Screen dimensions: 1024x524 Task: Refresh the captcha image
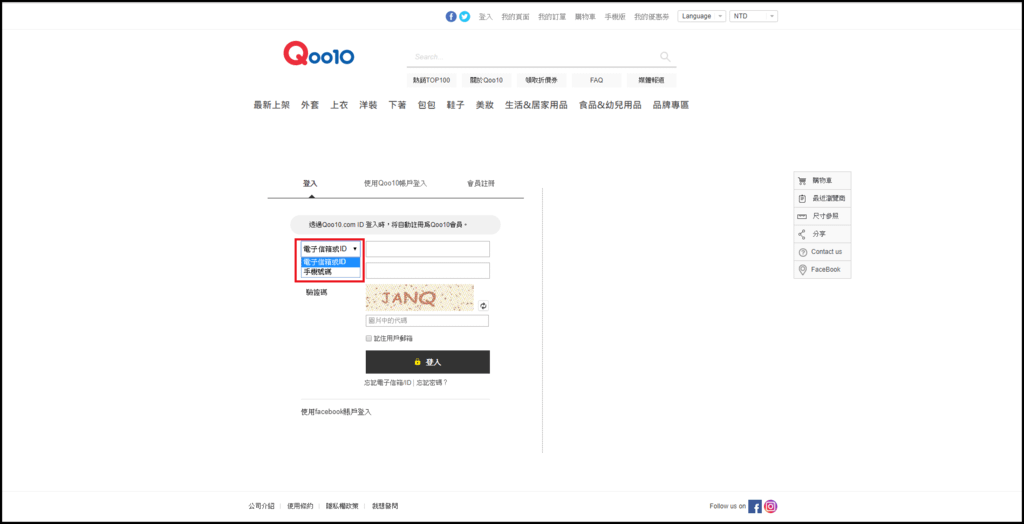(483, 305)
